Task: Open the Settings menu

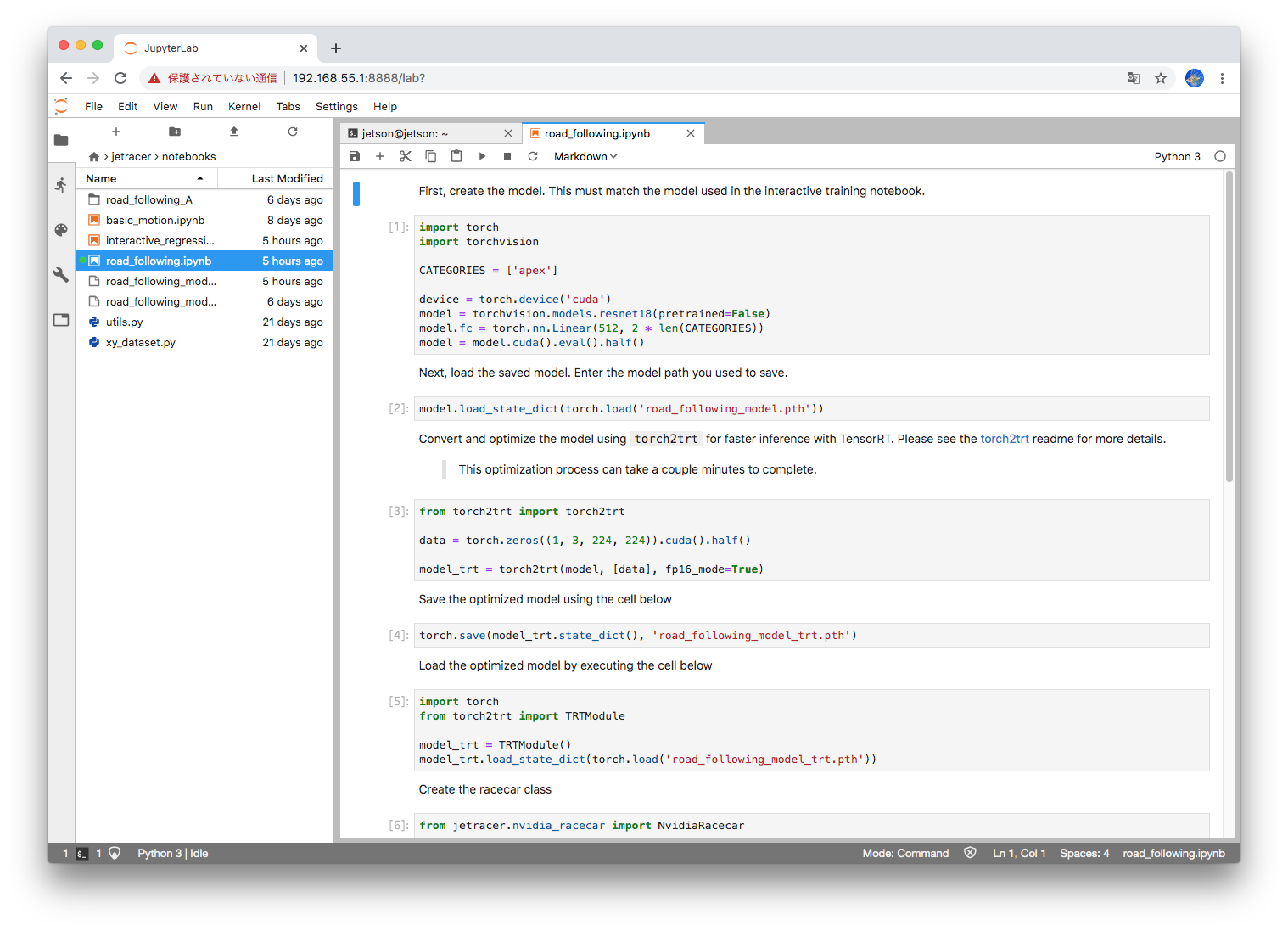Action: pyautogui.click(x=337, y=106)
